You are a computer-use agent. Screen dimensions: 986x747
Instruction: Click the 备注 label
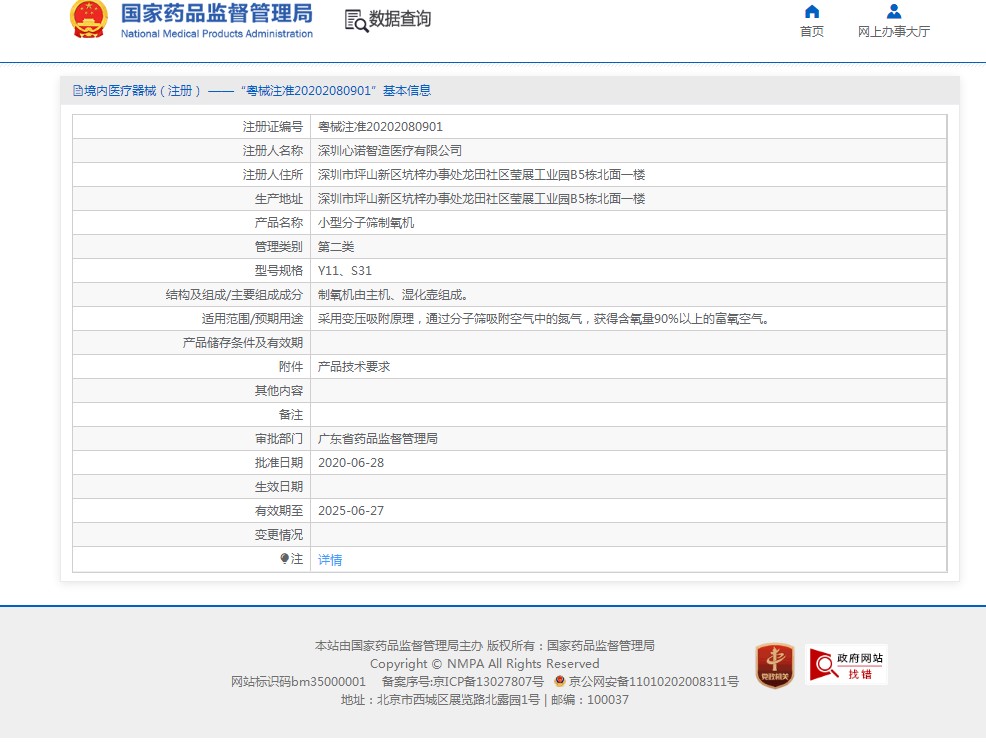pyautogui.click(x=291, y=414)
